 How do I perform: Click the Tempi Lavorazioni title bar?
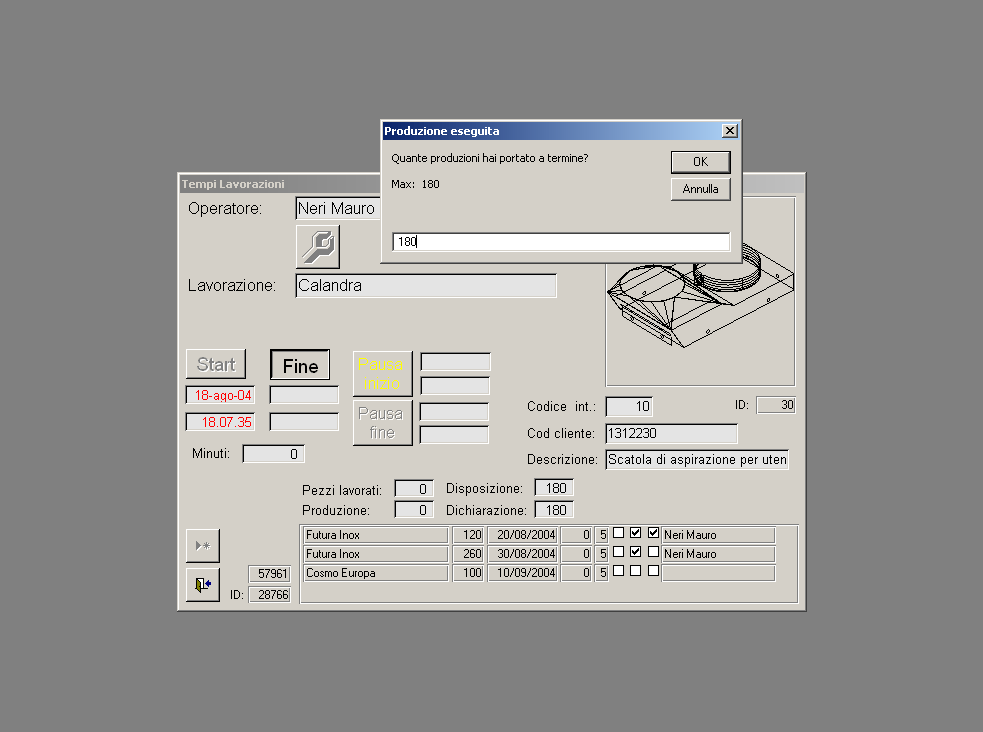[x=280, y=184]
